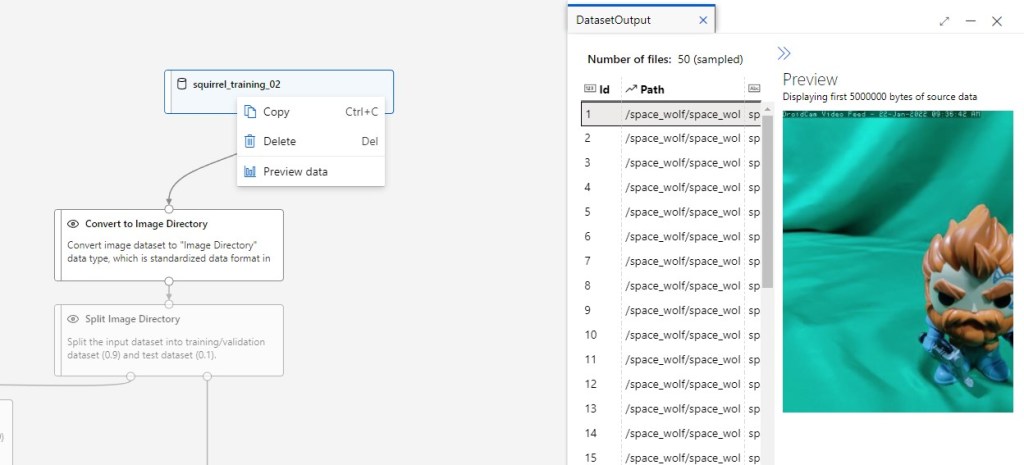Select row with Id 12 in the file table
The height and width of the screenshot is (465, 1024).
click(x=671, y=384)
